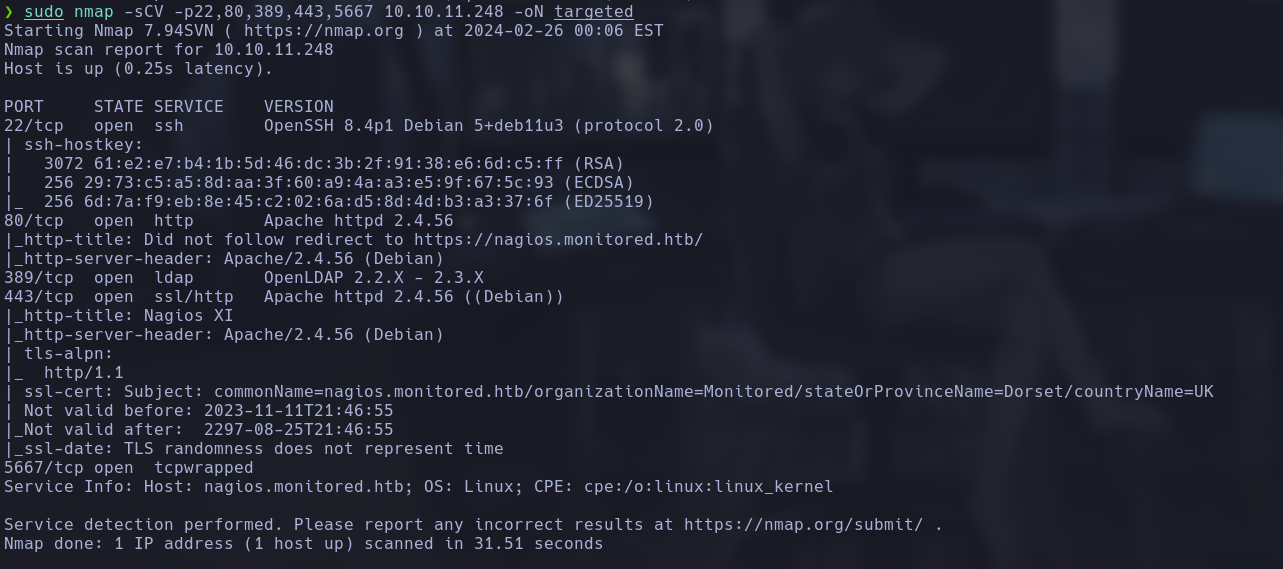Click the RSA ssh-hostkey fingerprint line
Viewport: 1283px width, 569px height.
324,164
